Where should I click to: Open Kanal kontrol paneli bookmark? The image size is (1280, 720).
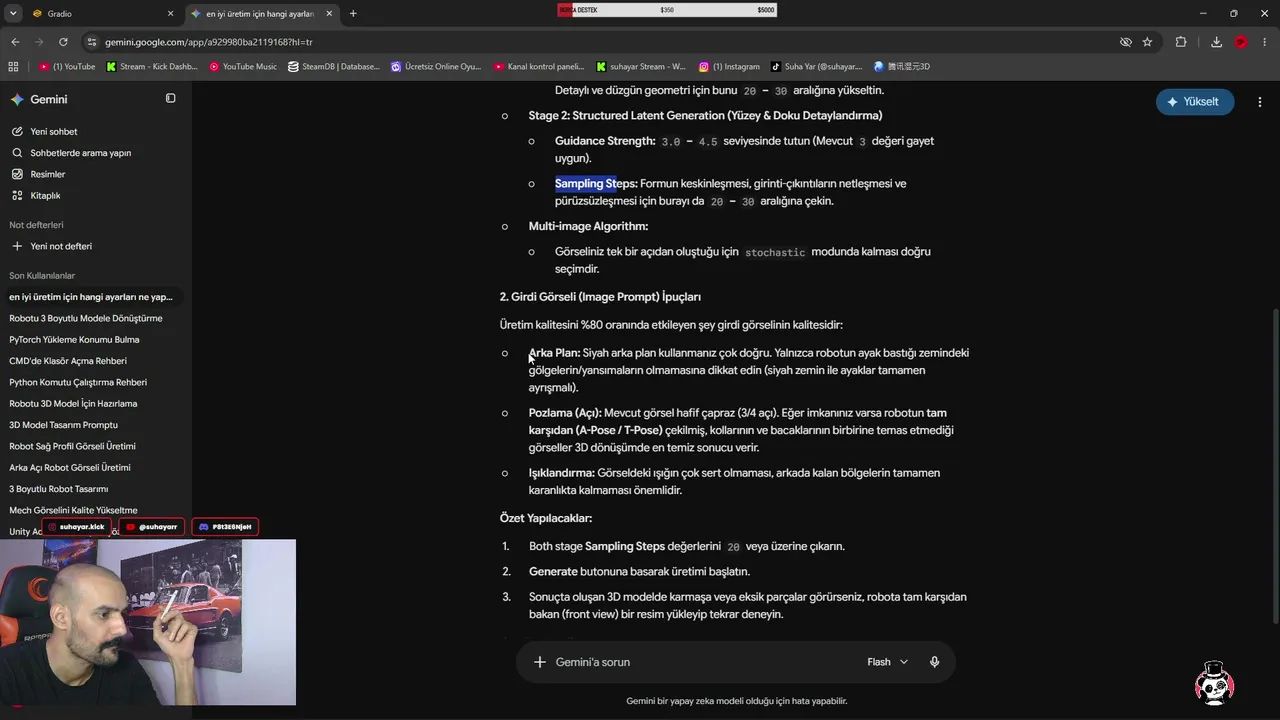tap(539, 67)
